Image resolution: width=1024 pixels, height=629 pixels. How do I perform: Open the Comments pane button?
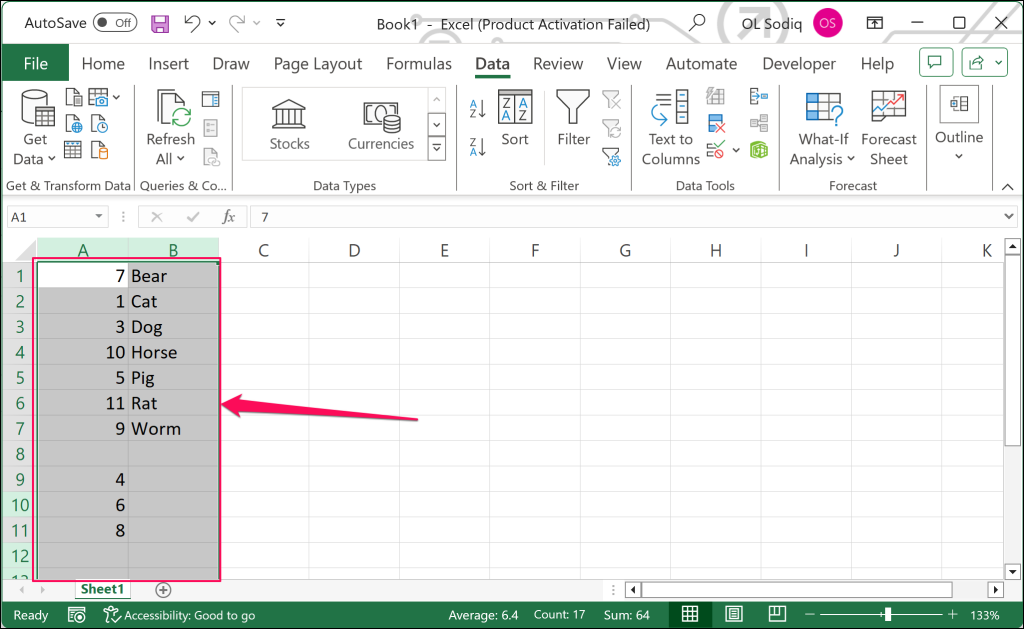coord(935,63)
